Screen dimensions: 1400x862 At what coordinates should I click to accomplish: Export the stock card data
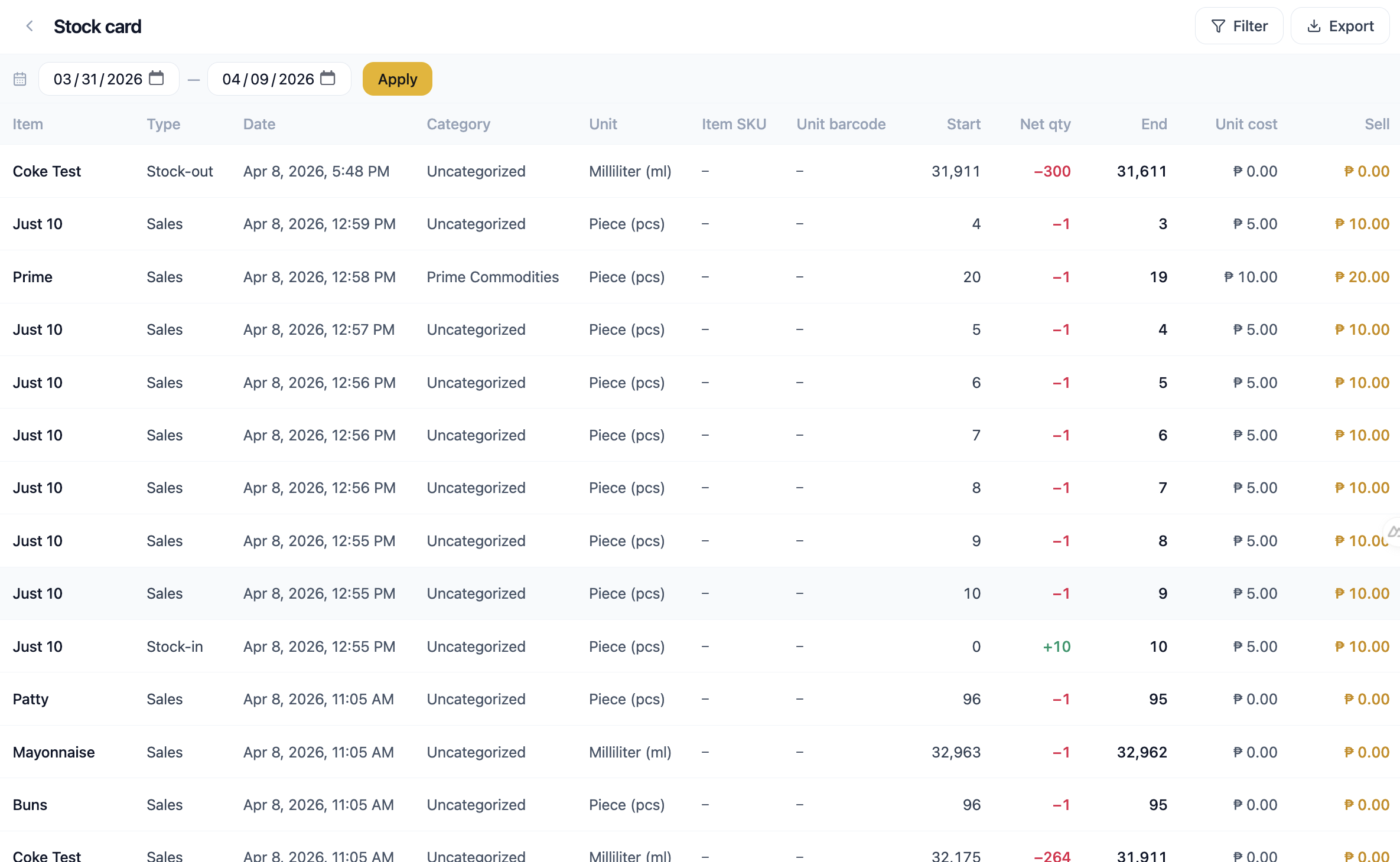(1340, 26)
